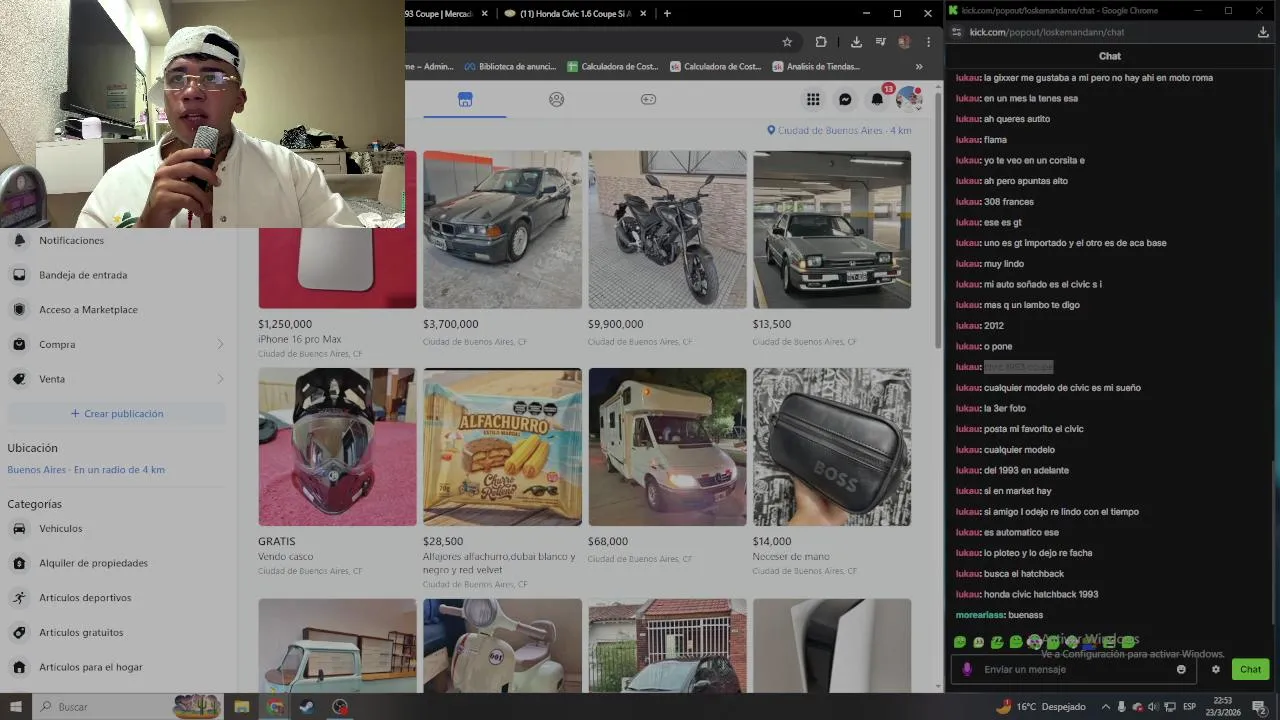Open Facebook notifications bell with badge 13
This screenshot has height=720, width=1280.
pos(877,99)
